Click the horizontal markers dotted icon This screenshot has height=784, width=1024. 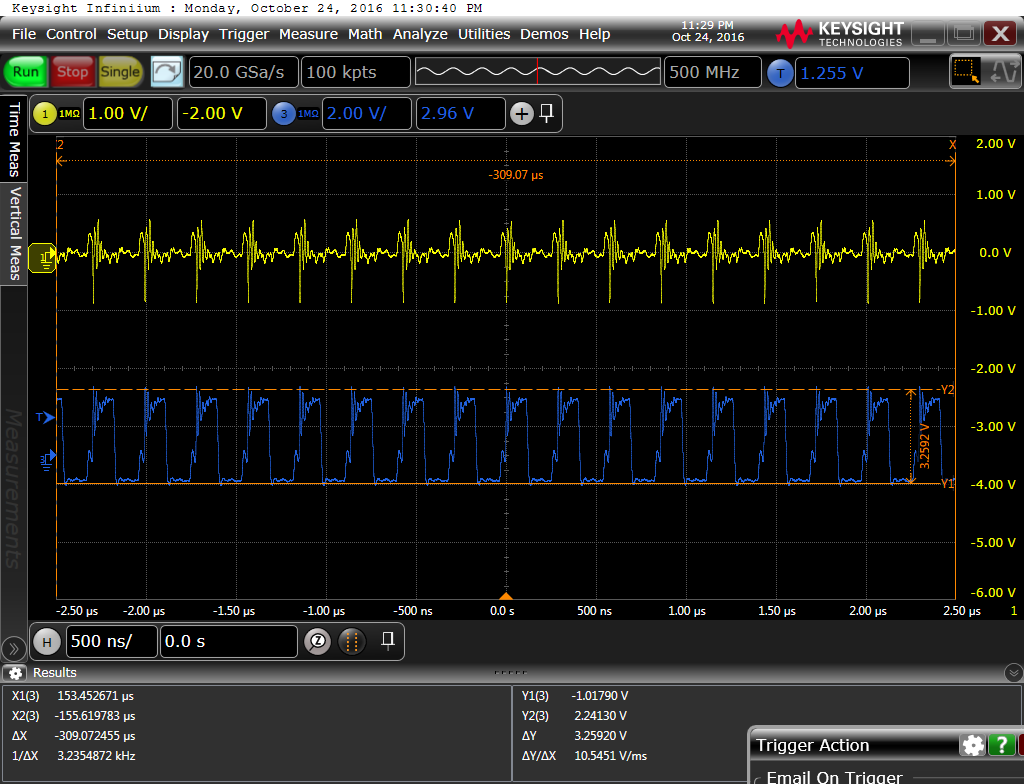click(x=351, y=642)
